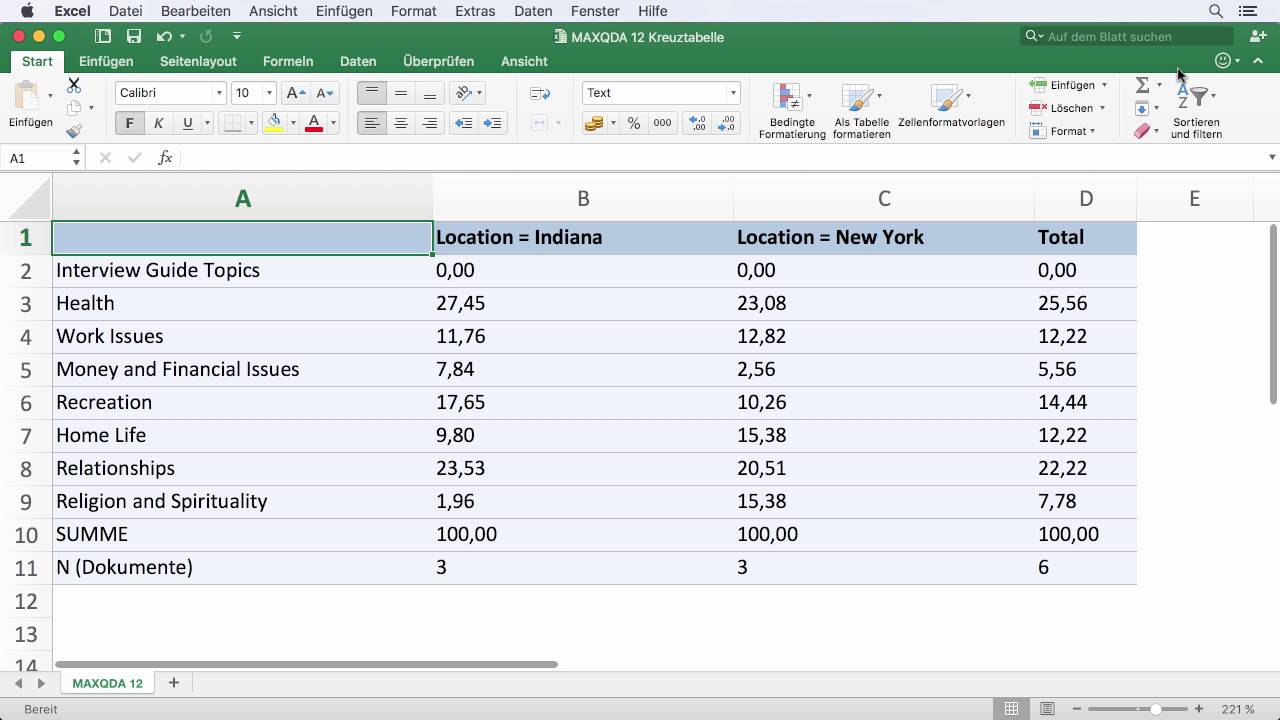
Task: Toggle left text alignment
Action: tap(372, 123)
